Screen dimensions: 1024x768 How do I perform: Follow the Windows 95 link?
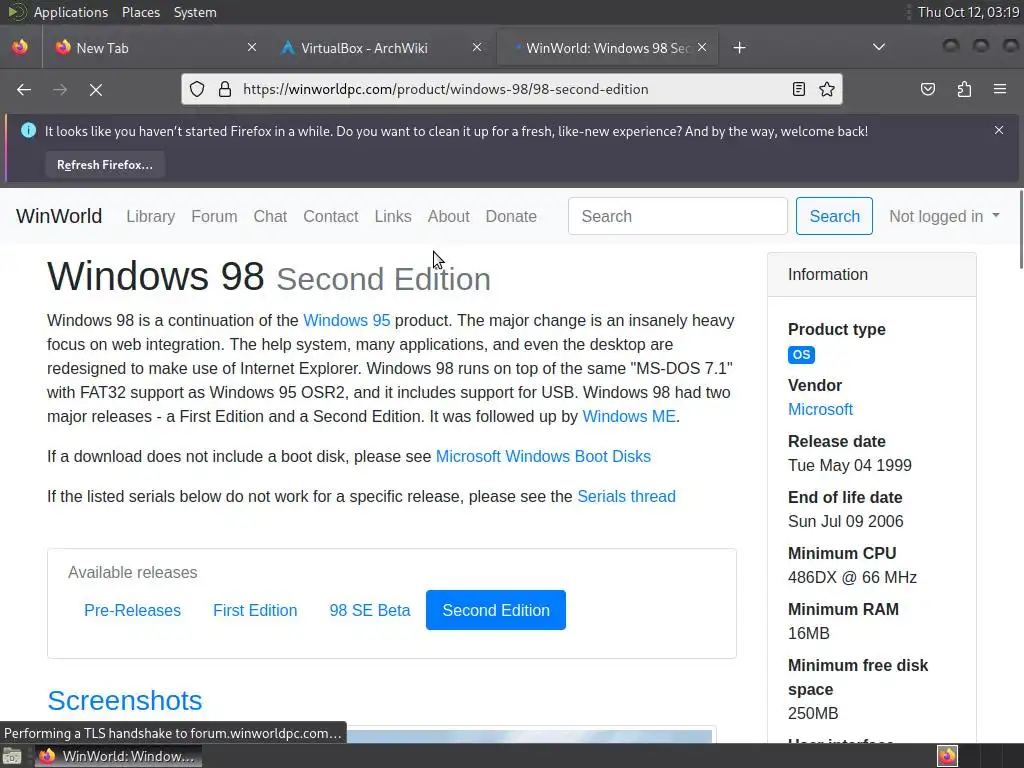pyautogui.click(x=347, y=321)
